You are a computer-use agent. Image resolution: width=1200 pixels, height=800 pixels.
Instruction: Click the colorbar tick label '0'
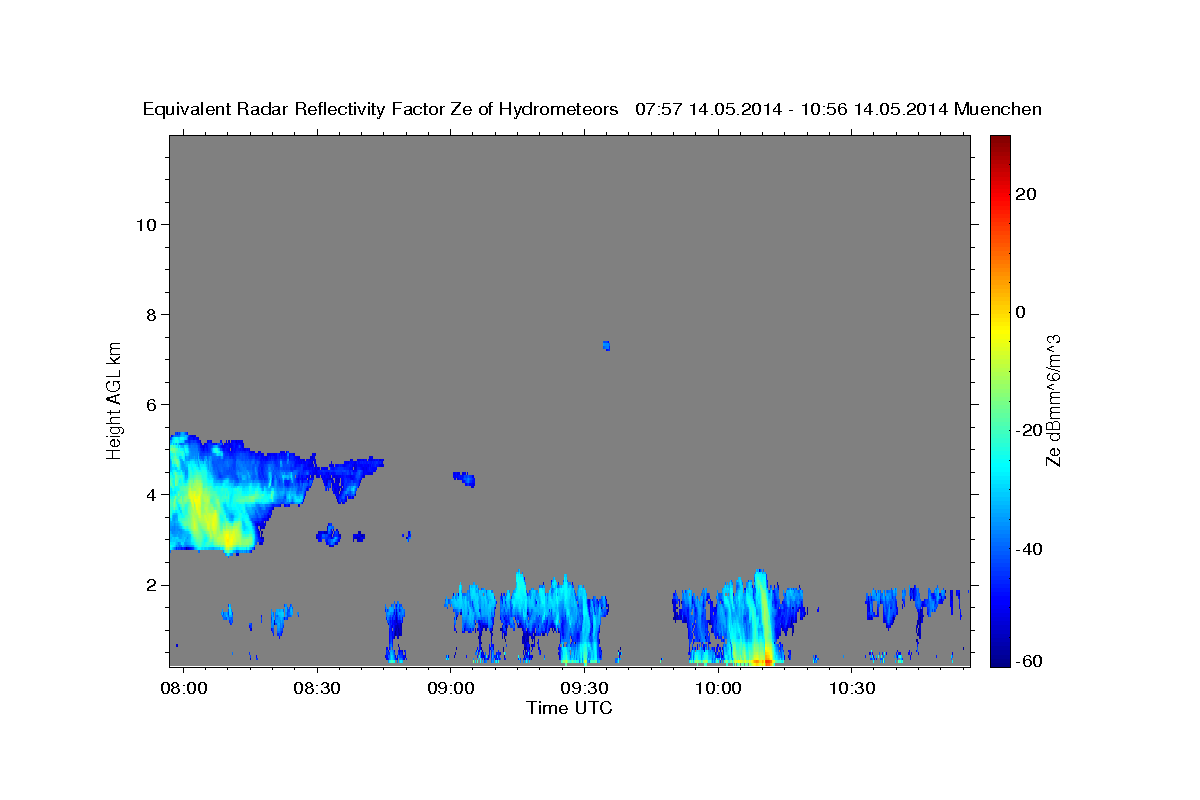click(1021, 312)
